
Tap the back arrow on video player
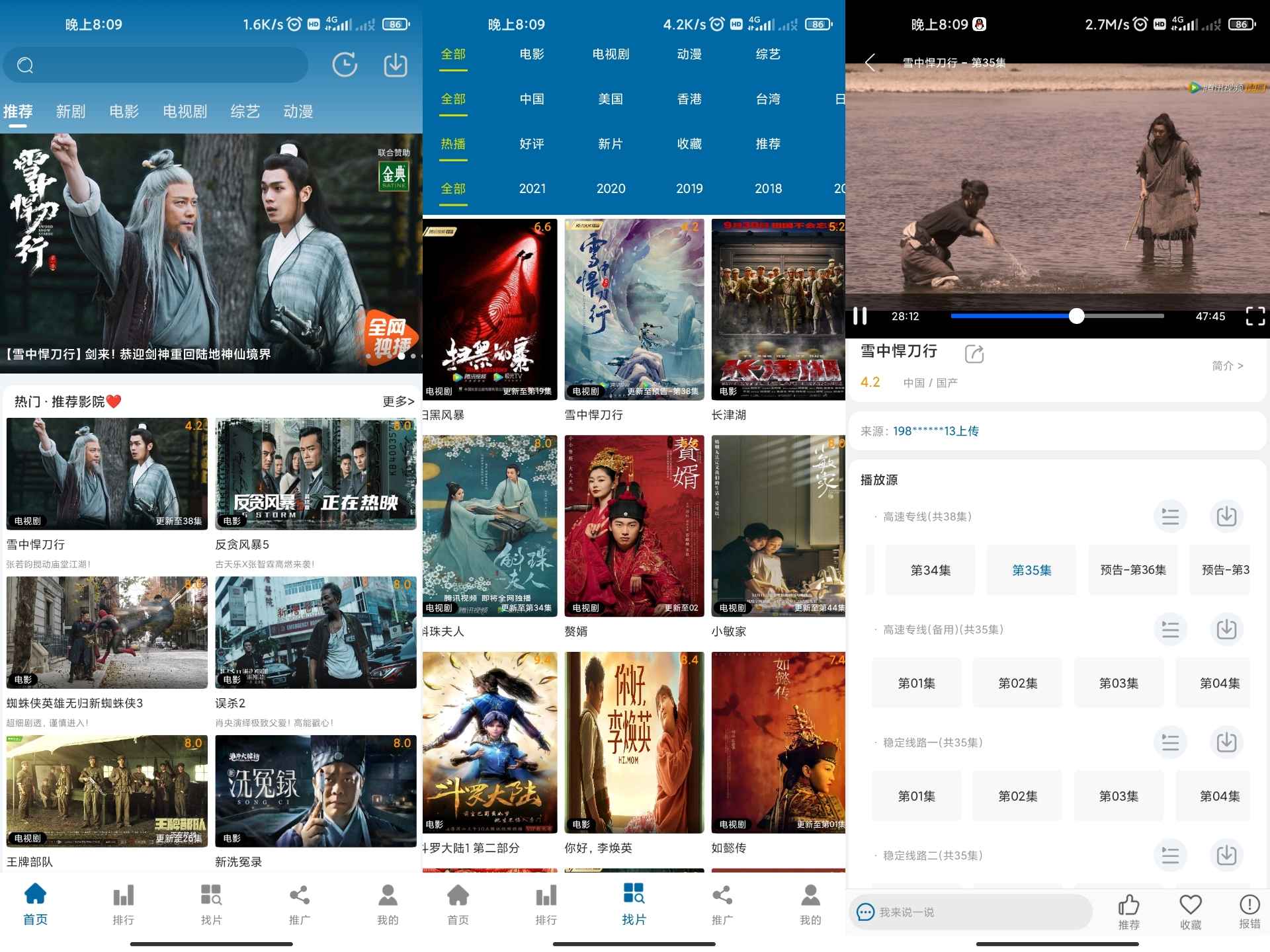[870, 63]
